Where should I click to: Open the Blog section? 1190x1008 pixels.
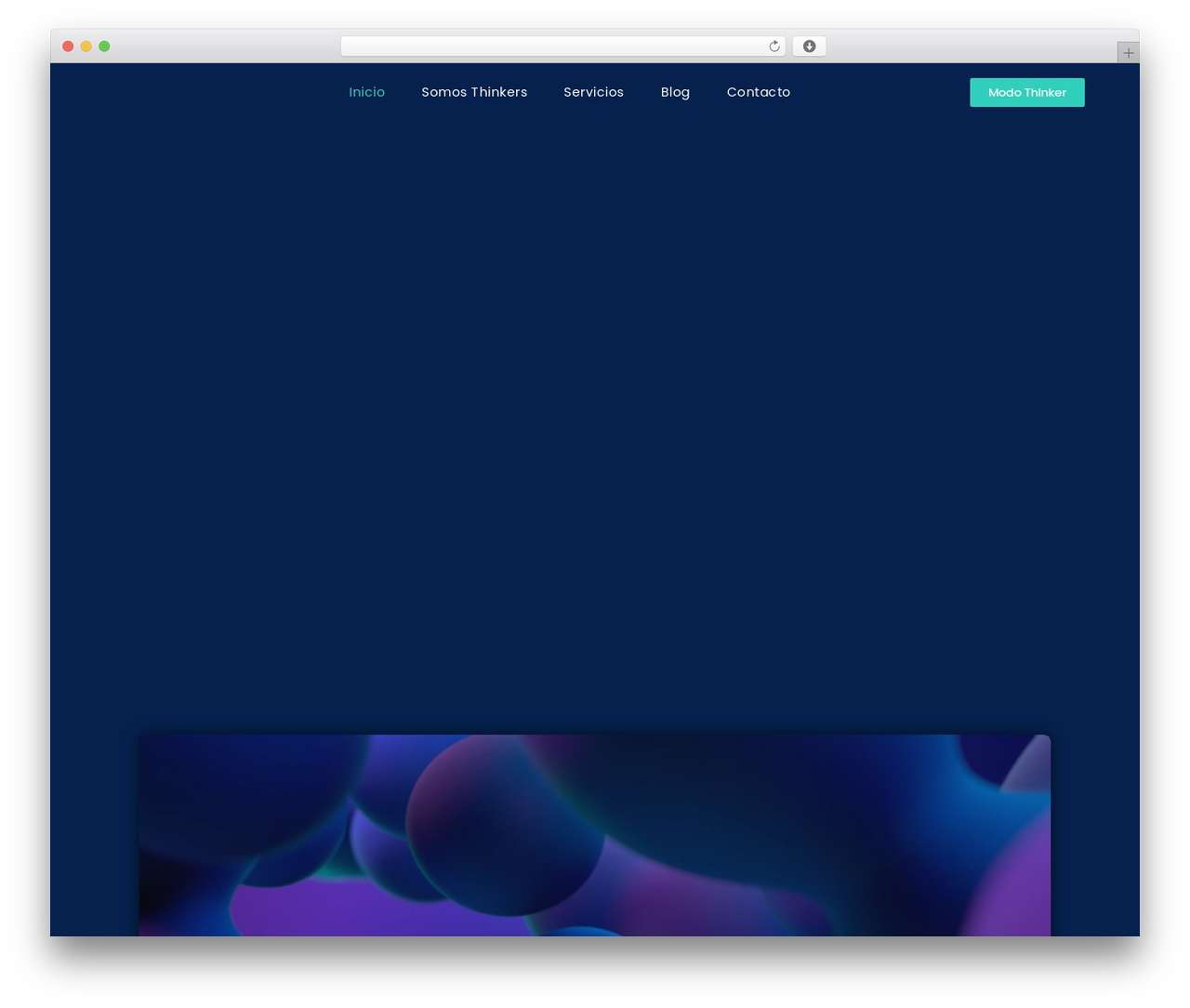pyautogui.click(x=675, y=92)
